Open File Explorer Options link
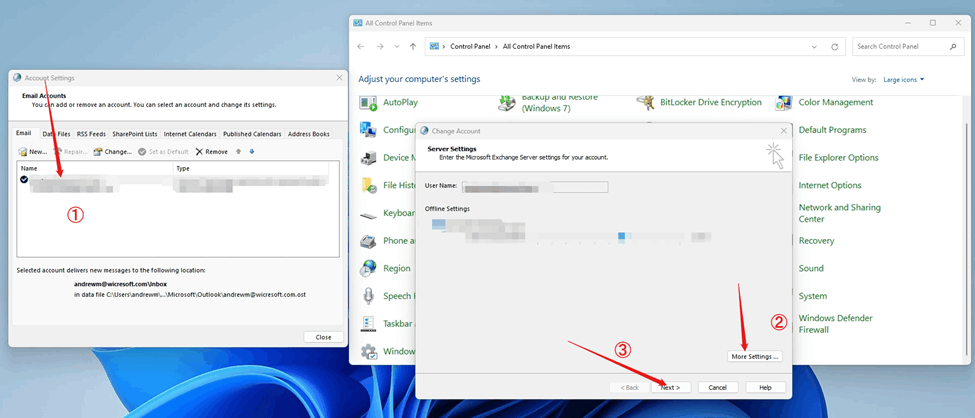This screenshot has height=418, width=975. 838,157
